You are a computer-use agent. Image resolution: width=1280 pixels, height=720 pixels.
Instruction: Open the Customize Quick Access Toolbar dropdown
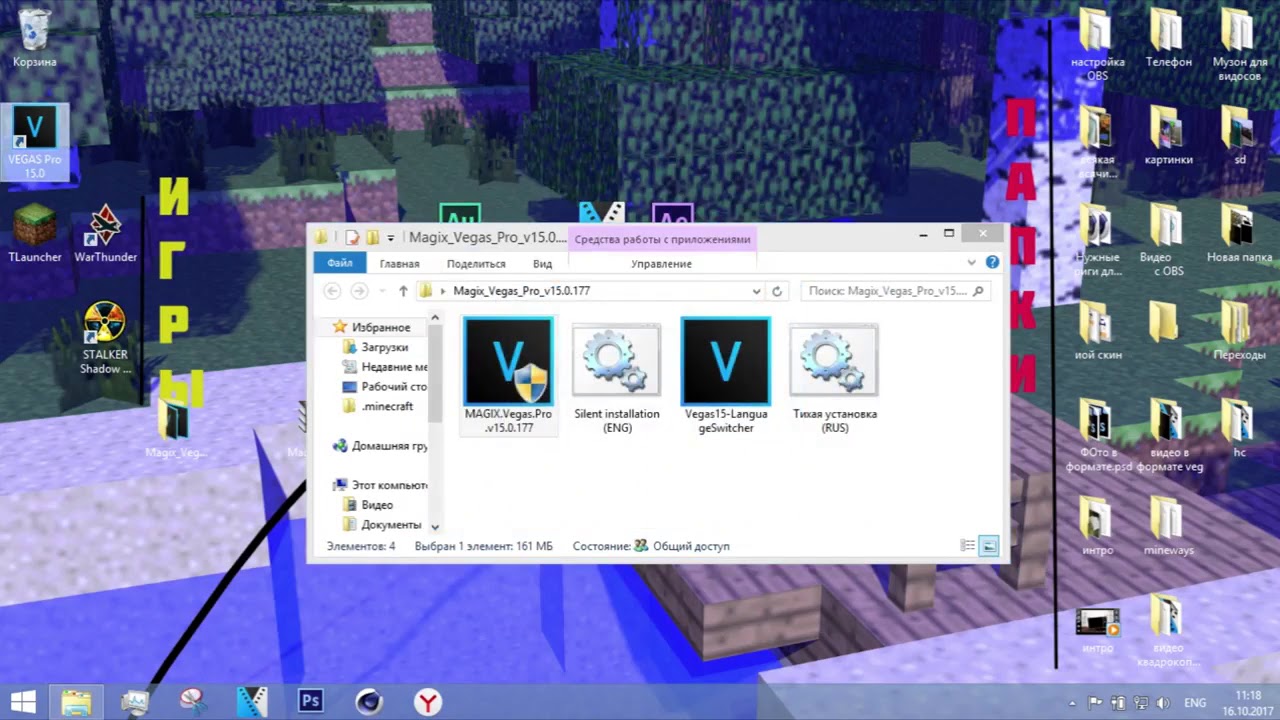[x=391, y=238]
